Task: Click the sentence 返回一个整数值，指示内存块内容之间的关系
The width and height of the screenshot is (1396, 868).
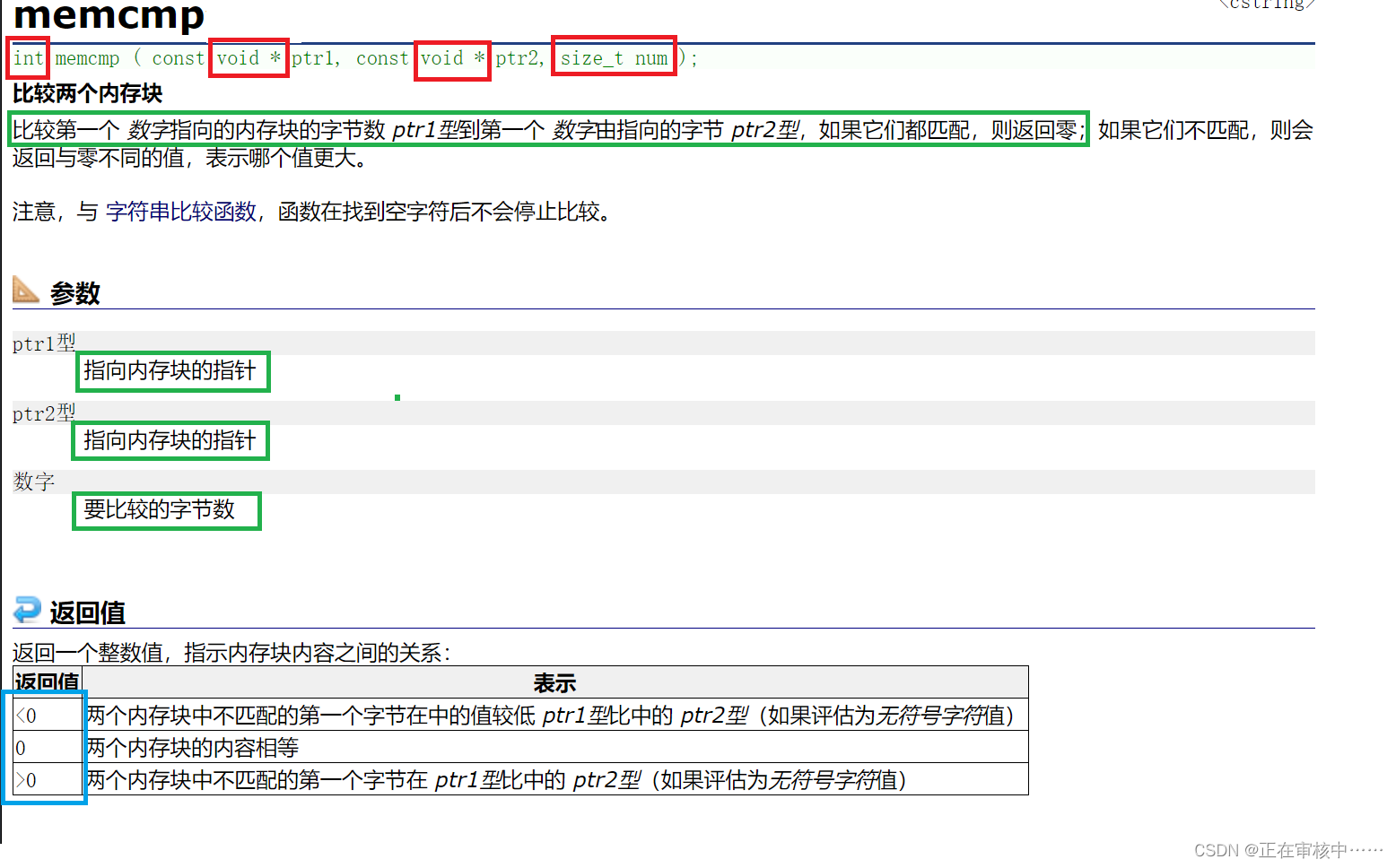Action: [231, 653]
